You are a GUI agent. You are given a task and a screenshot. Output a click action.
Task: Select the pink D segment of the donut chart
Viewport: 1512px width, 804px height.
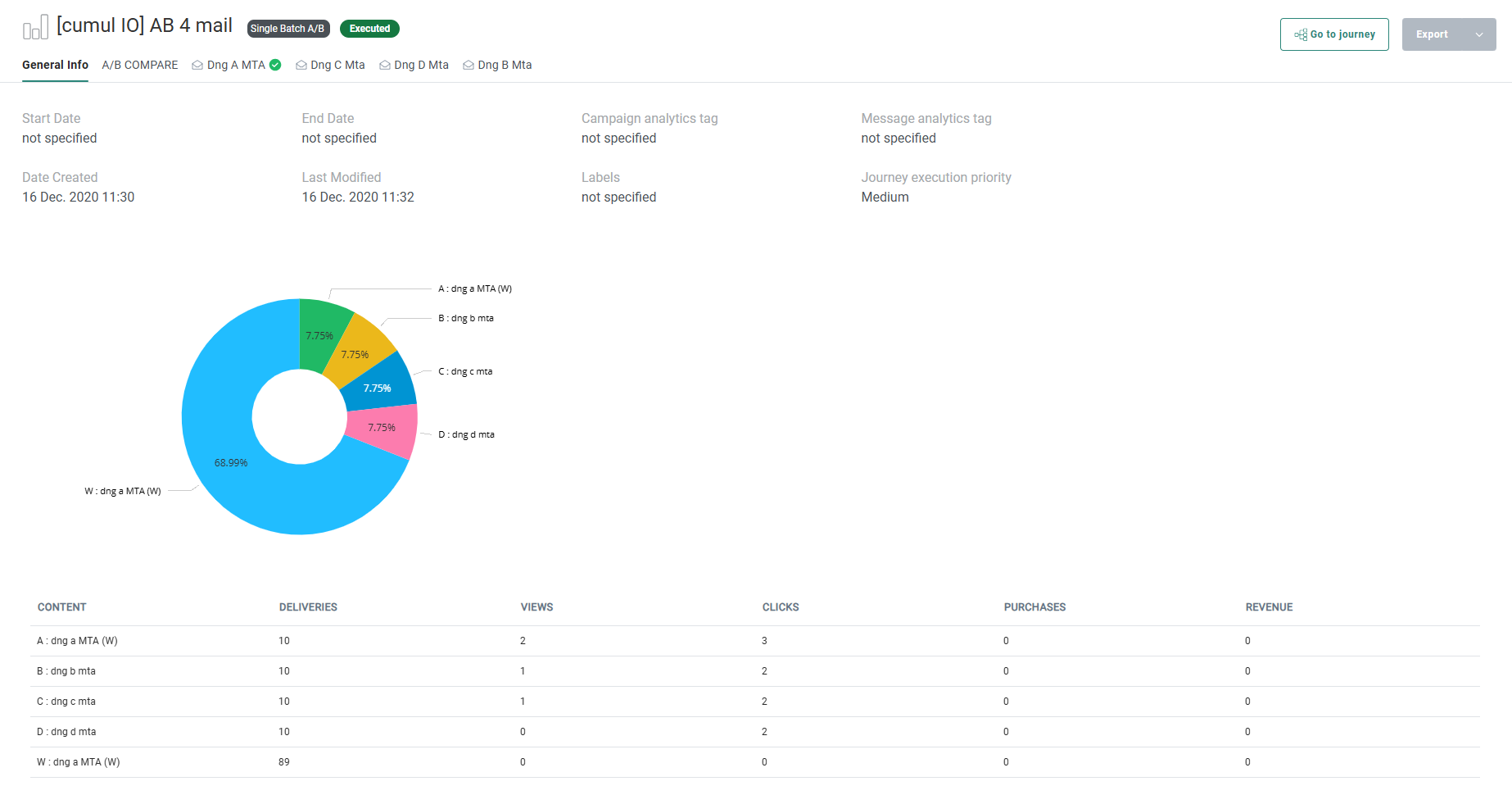382,428
